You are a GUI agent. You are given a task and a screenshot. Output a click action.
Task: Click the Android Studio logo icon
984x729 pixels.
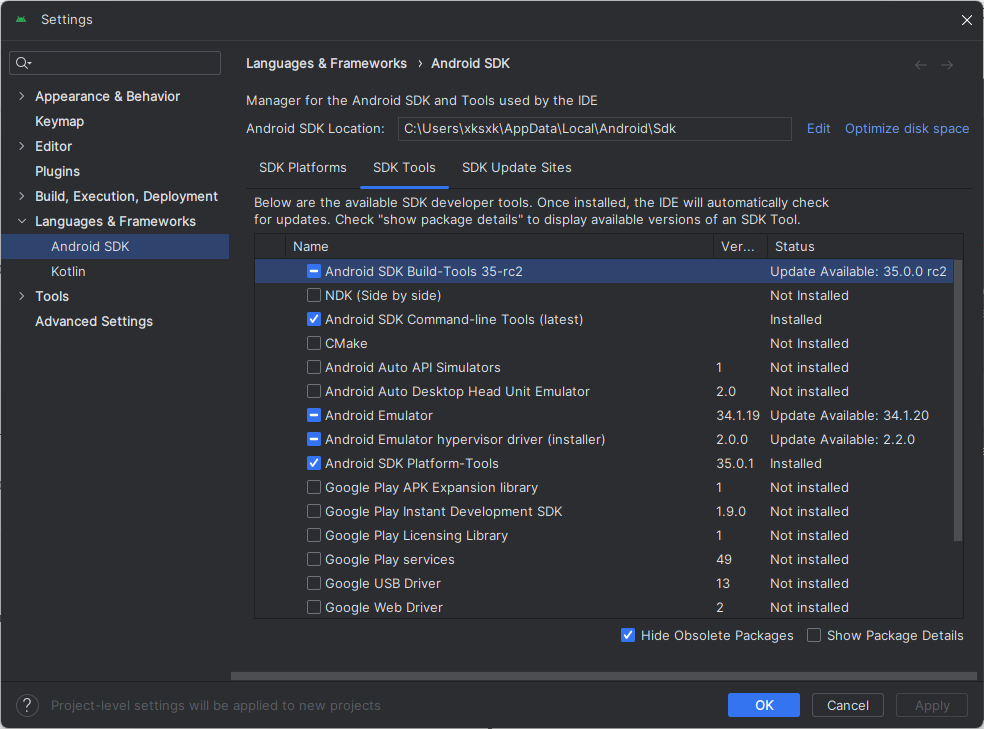tap(21, 19)
